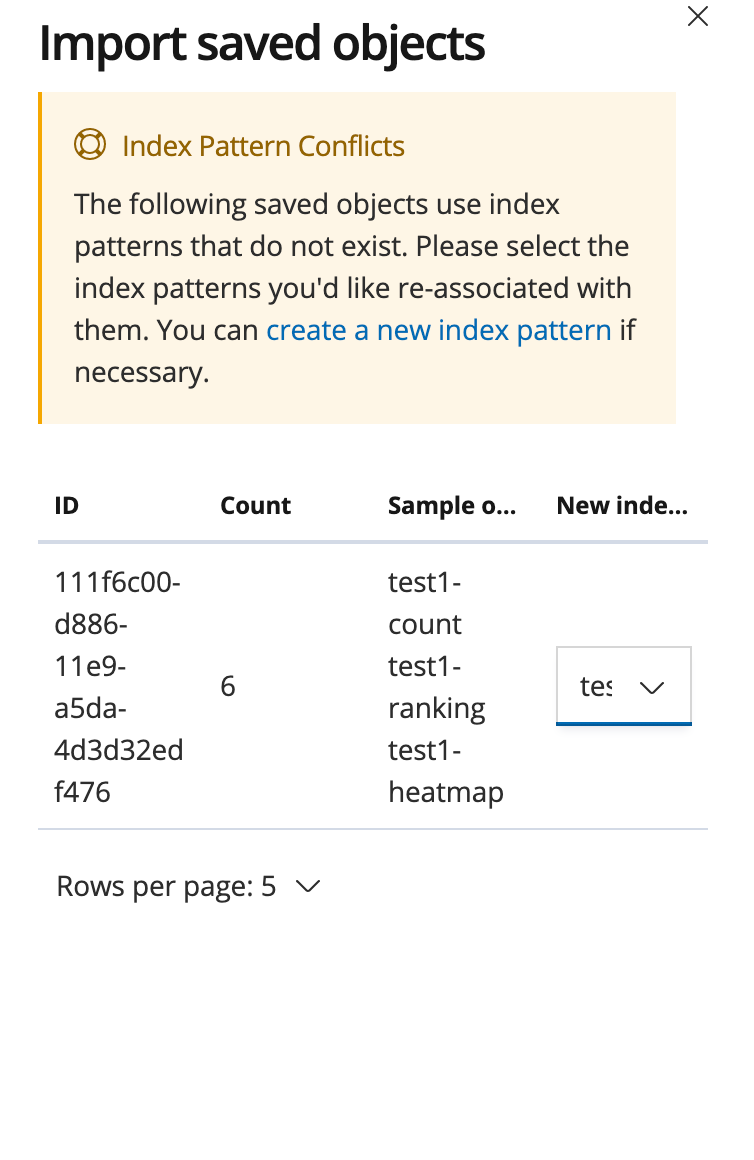Click the lifebuoy help icon in callout
The height and width of the screenshot is (1160, 754).
point(90,144)
